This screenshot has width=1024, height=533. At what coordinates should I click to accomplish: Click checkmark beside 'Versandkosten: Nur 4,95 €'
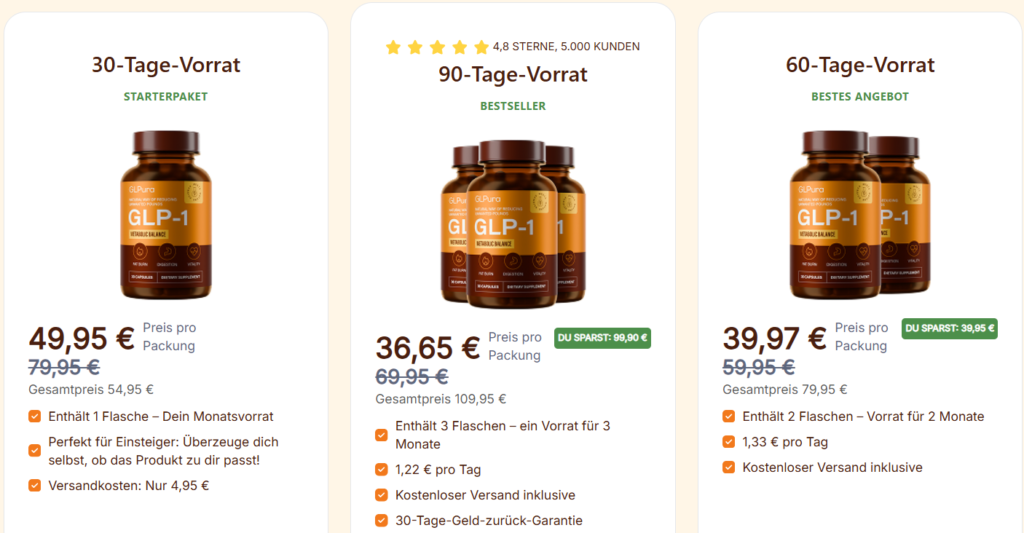coord(35,485)
